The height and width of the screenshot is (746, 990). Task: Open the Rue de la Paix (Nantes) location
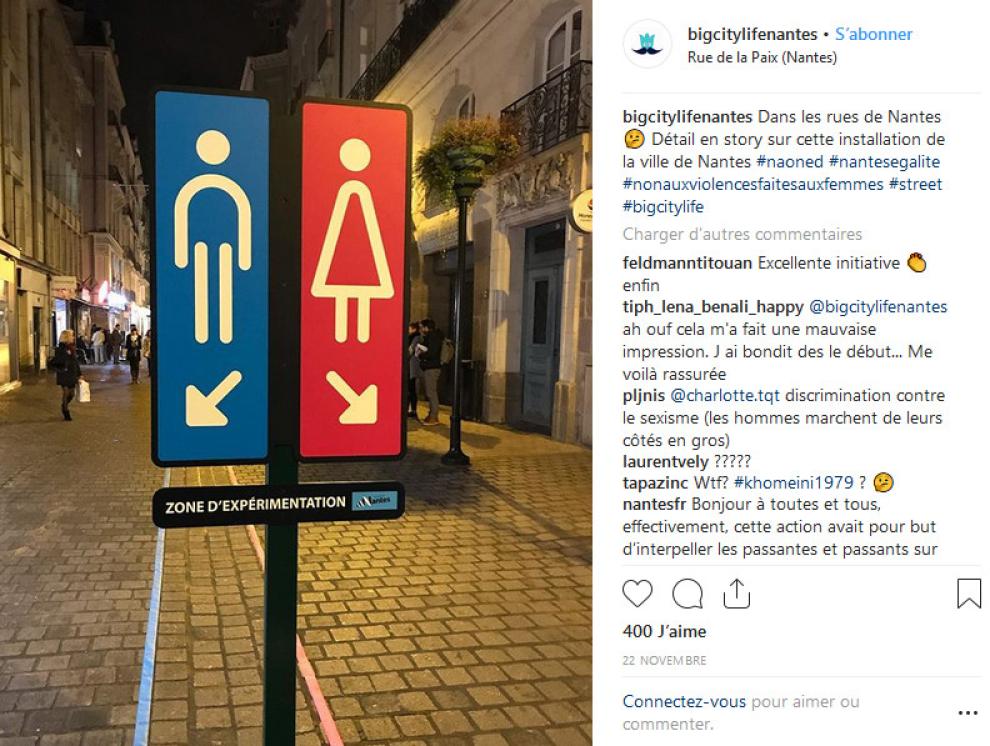[x=762, y=57]
